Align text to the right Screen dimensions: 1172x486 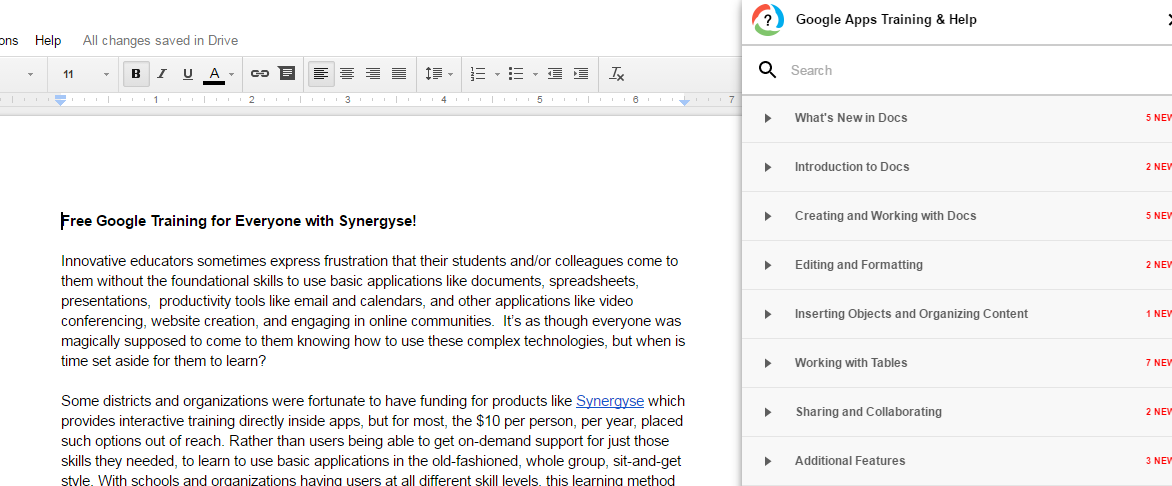[373, 74]
